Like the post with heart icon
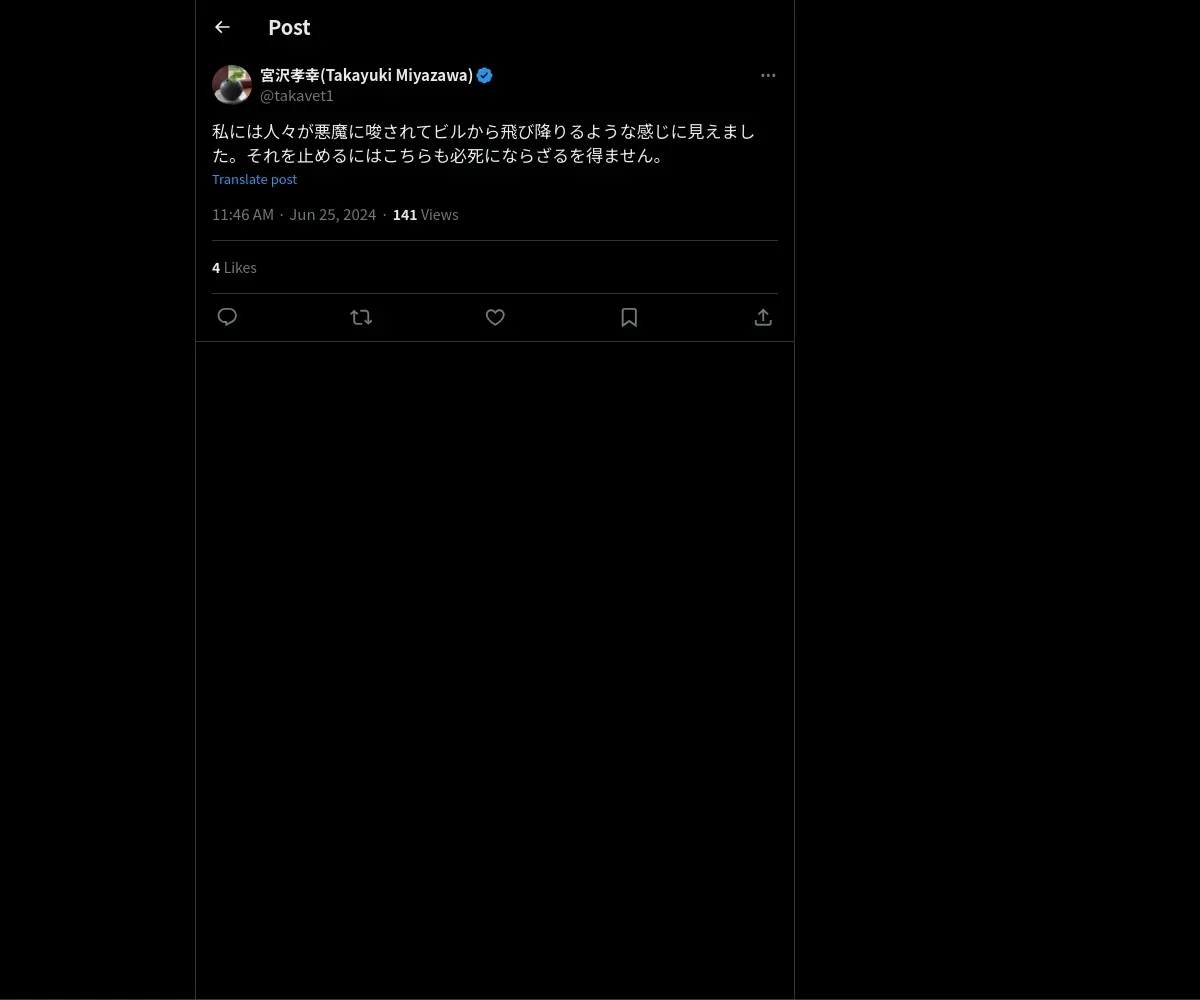The height and width of the screenshot is (1000, 1200). tap(495, 317)
